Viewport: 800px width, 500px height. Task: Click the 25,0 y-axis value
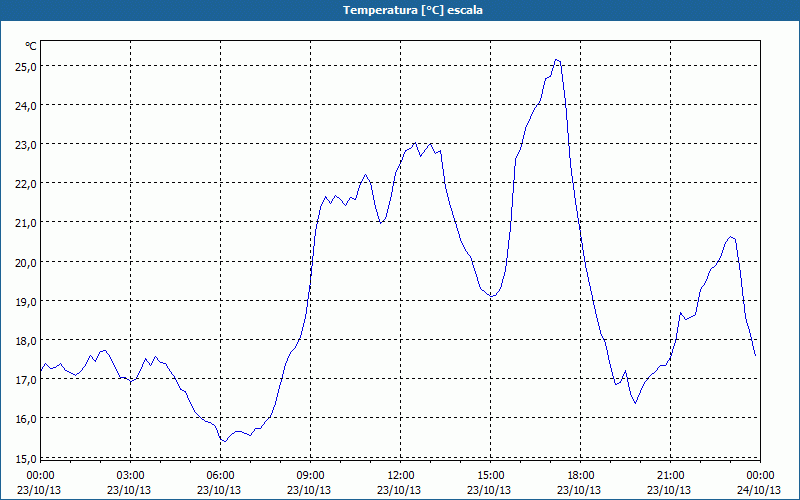[x=27, y=66]
